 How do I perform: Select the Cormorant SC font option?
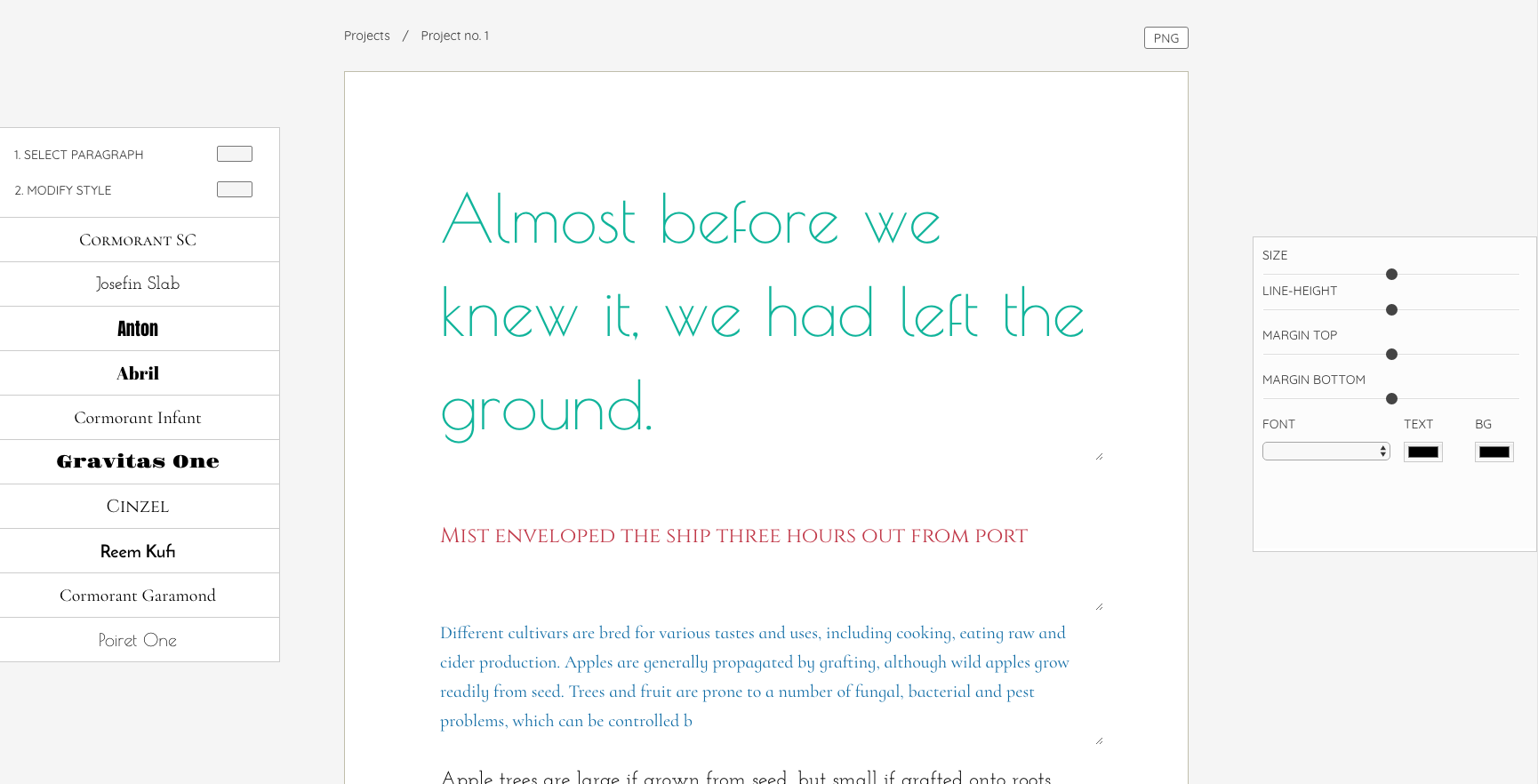138,240
